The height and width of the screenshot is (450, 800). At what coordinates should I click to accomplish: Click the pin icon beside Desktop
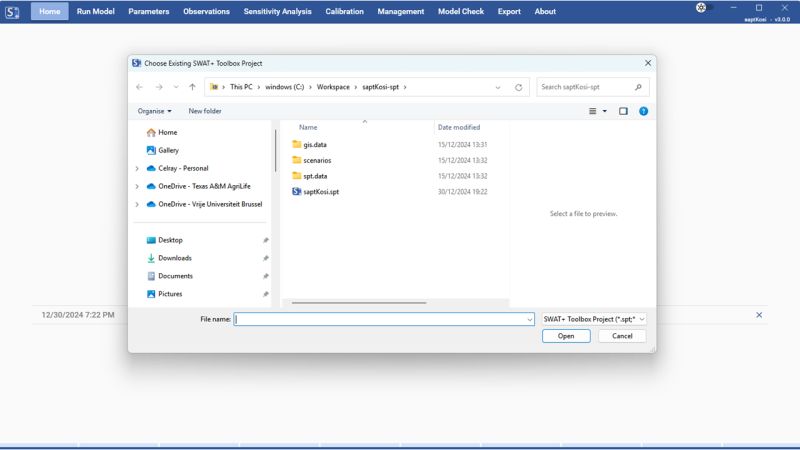(x=265, y=240)
